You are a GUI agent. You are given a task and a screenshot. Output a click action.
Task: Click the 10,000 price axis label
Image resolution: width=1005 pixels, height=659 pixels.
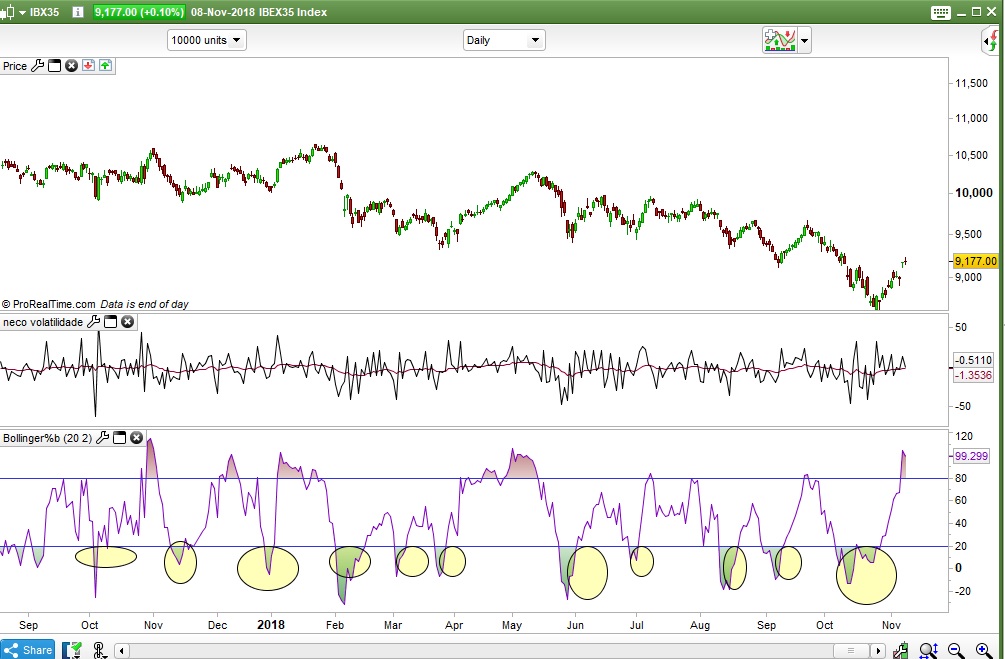pos(974,192)
